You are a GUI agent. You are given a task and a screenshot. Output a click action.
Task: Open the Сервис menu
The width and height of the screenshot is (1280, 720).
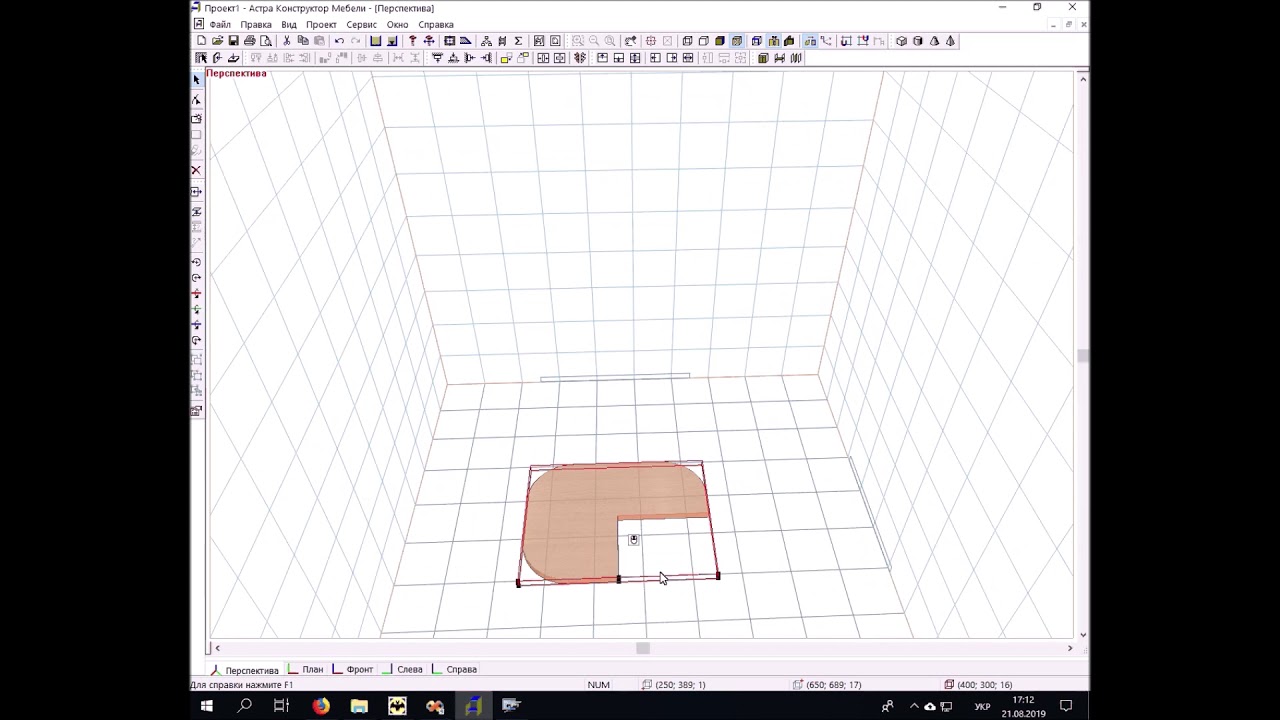361,24
